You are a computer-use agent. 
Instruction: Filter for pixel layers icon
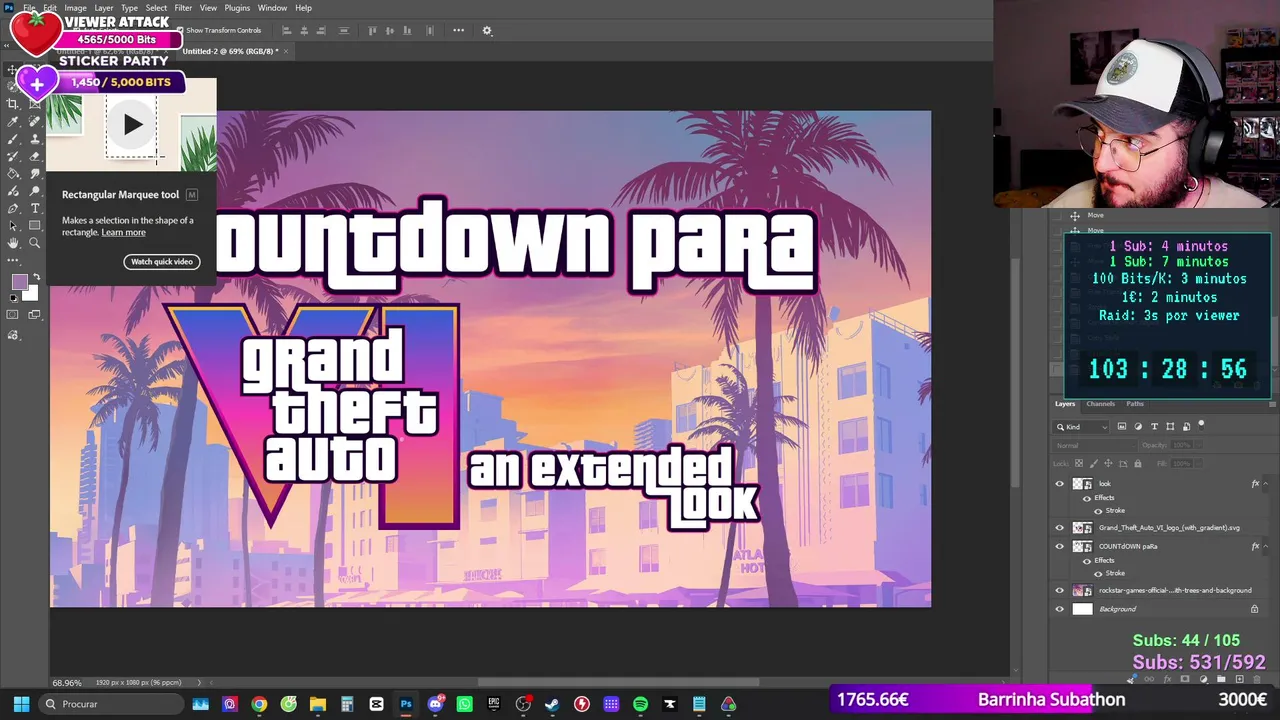[1122, 427]
